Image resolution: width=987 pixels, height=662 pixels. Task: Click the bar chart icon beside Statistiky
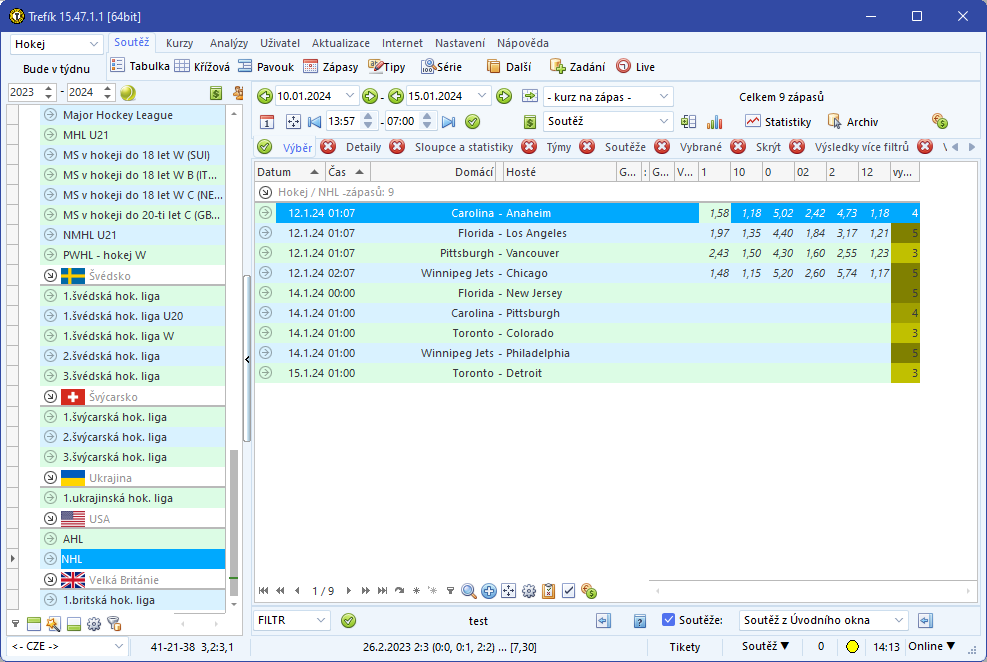tap(714, 121)
